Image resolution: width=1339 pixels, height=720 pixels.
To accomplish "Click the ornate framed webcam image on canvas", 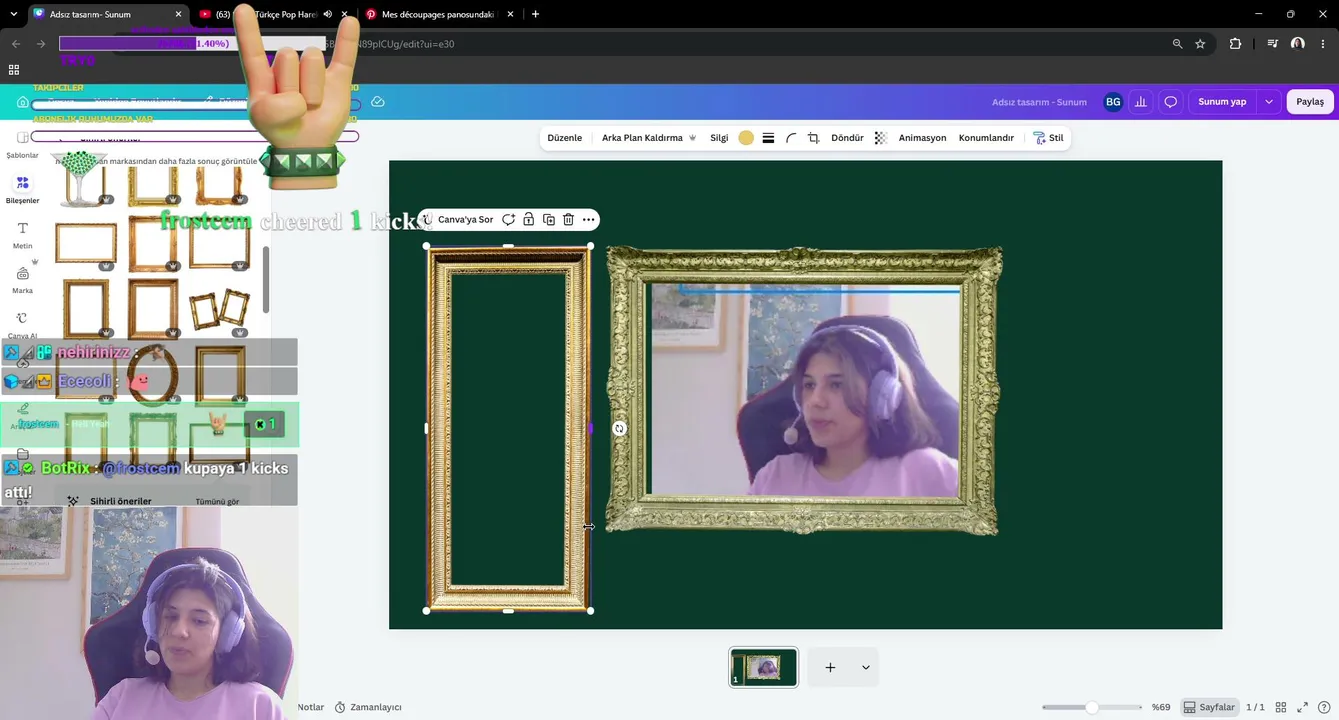I will point(803,391).
